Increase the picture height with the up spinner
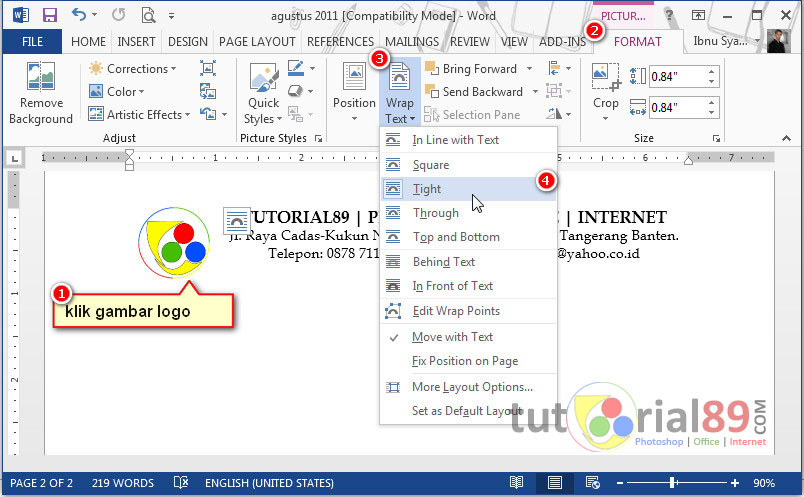 click(x=712, y=72)
